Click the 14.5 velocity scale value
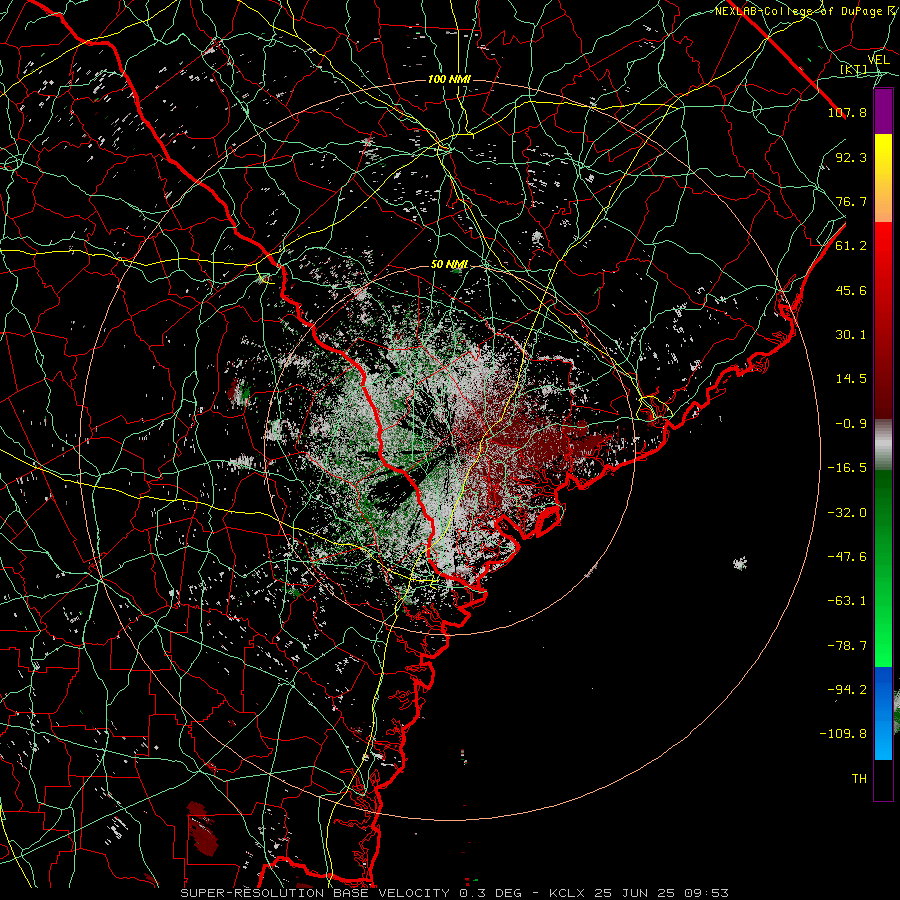Image resolution: width=900 pixels, height=900 pixels. tap(851, 379)
